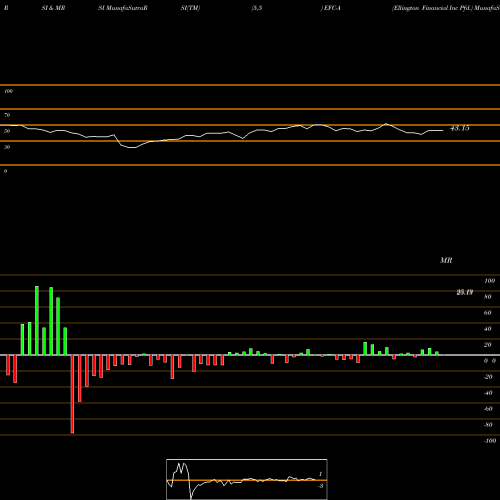Click the MR axis label 40
This screenshot has height=500, width=500.
pos(487,329)
